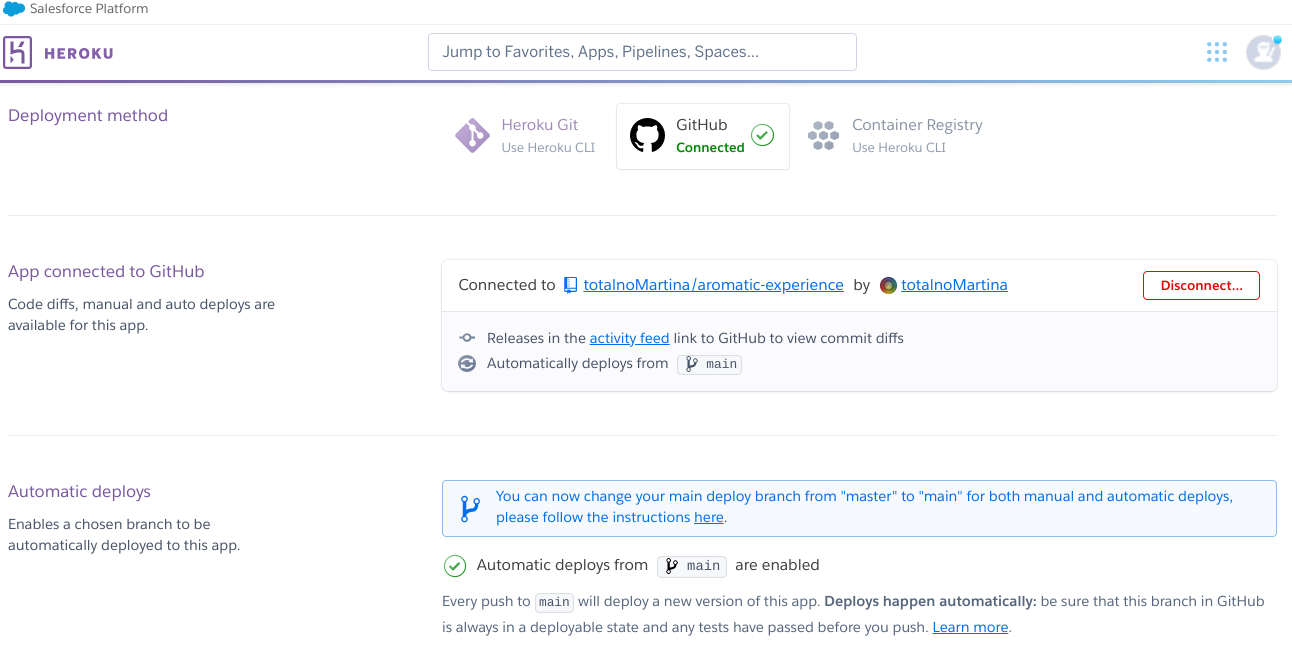Click the main branch badge under Connected
The width and height of the screenshot is (1292, 650).
710,364
